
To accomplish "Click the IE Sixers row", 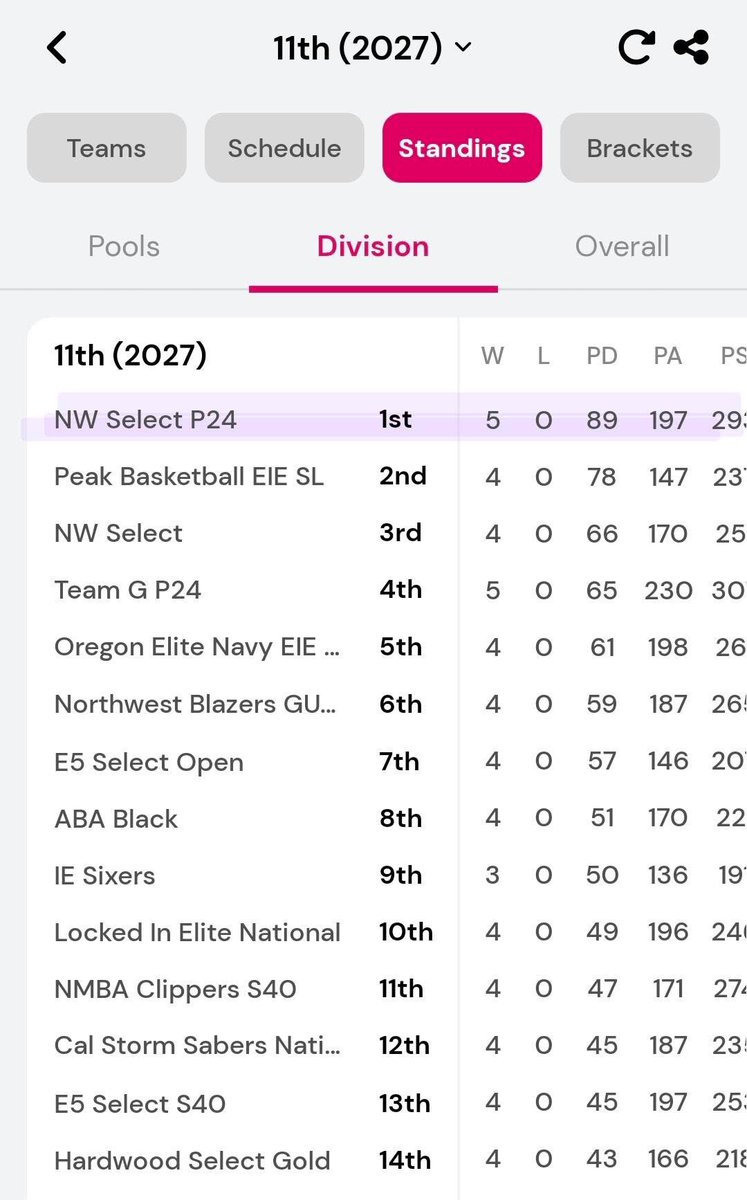I will [x=387, y=876].
